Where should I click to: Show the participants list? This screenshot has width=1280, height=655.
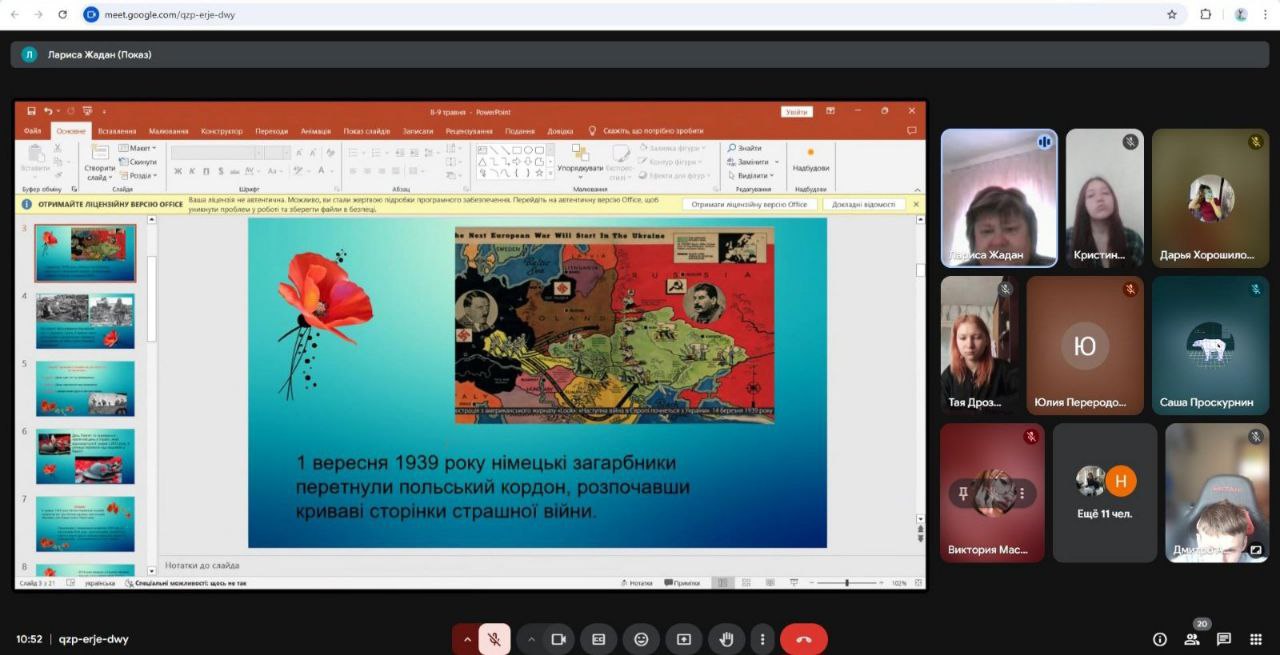pos(1192,639)
